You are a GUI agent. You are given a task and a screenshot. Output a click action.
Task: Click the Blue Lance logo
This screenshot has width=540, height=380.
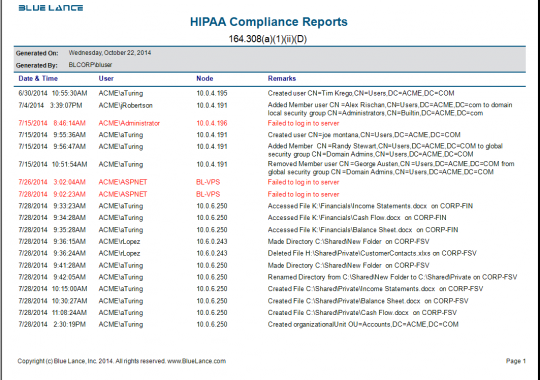51,8
